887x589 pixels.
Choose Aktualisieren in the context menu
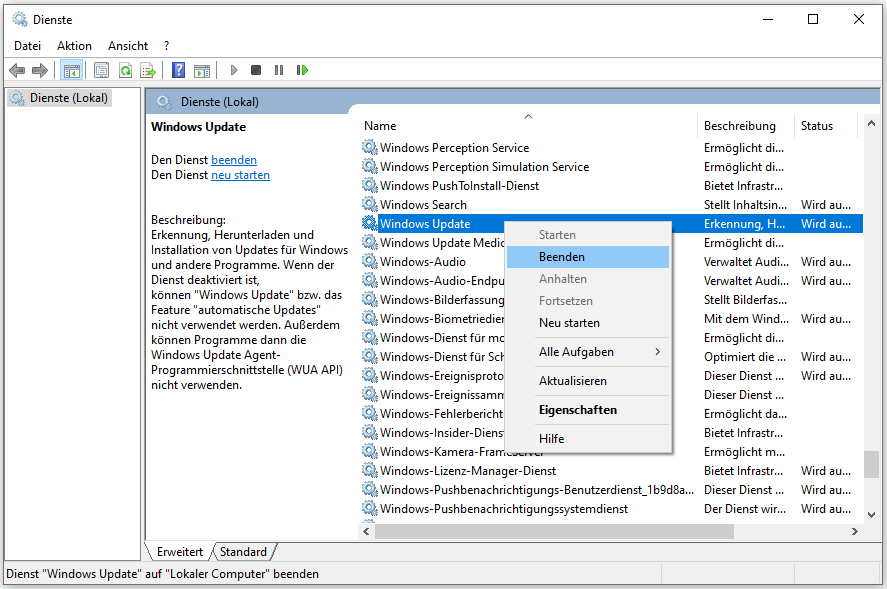588,381
